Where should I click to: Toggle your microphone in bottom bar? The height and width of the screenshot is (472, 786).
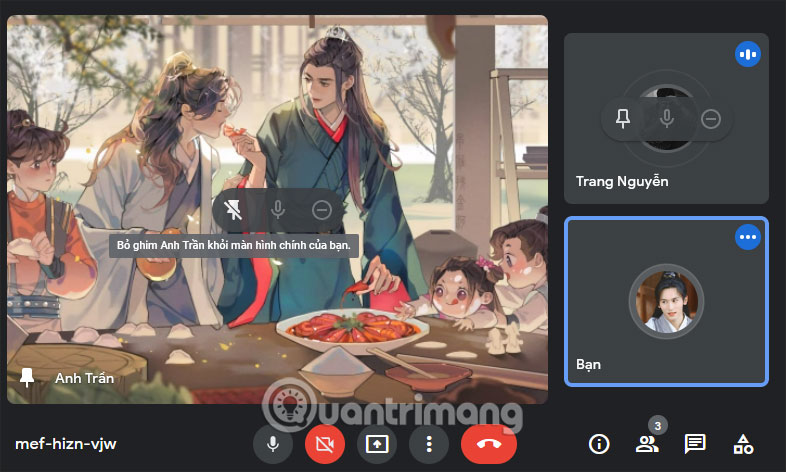(273, 444)
